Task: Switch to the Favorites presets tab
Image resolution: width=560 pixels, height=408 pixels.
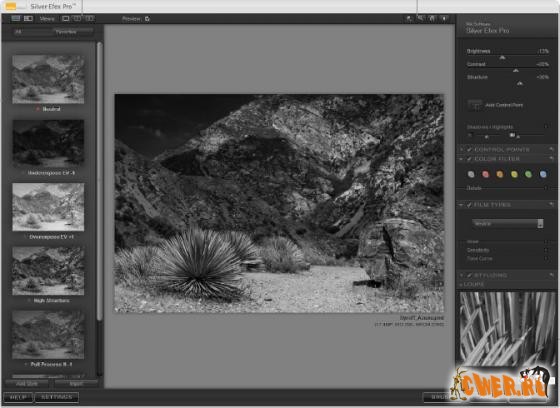Action: click(66, 32)
